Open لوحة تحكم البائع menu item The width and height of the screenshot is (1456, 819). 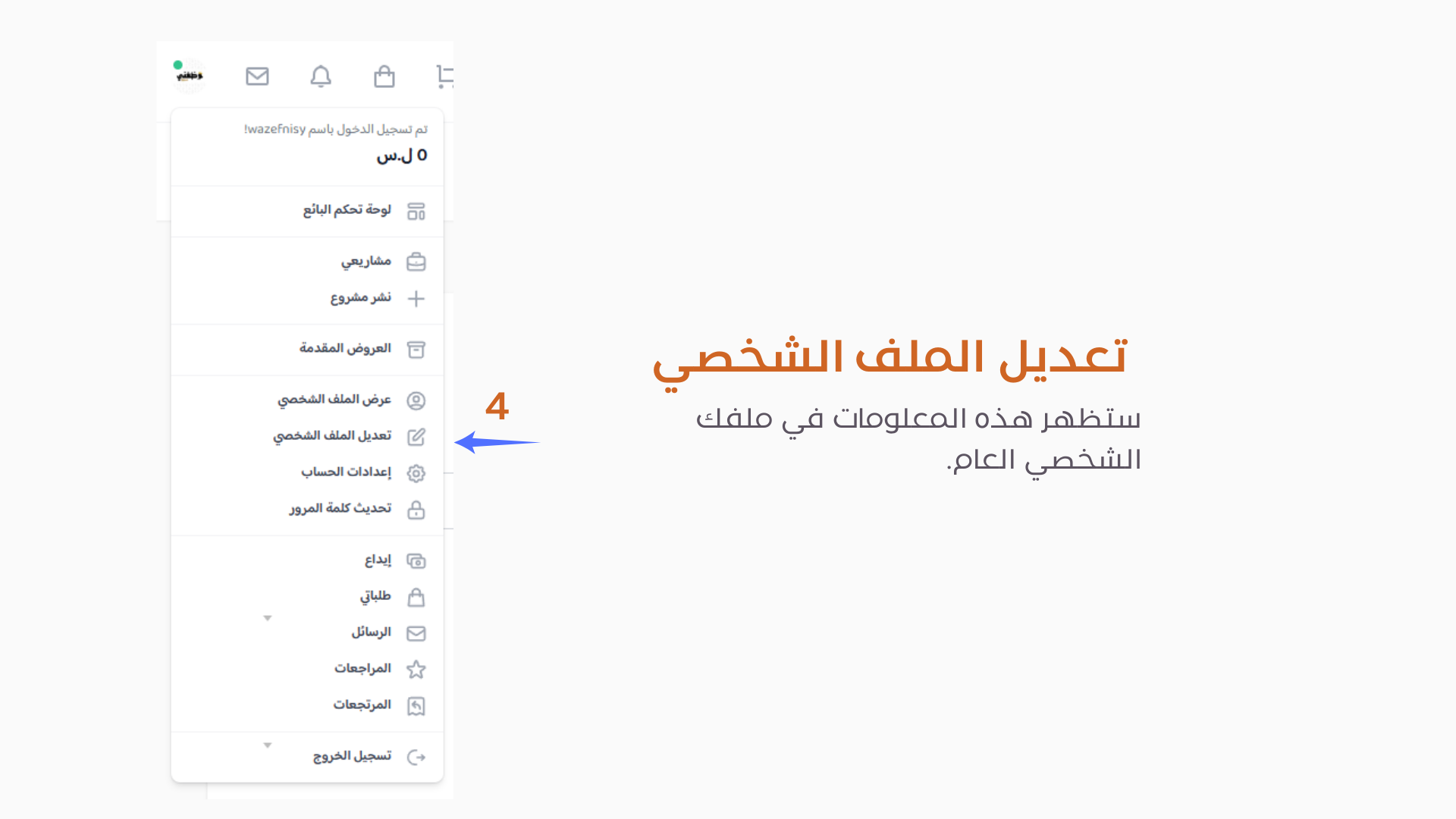pyautogui.click(x=347, y=210)
